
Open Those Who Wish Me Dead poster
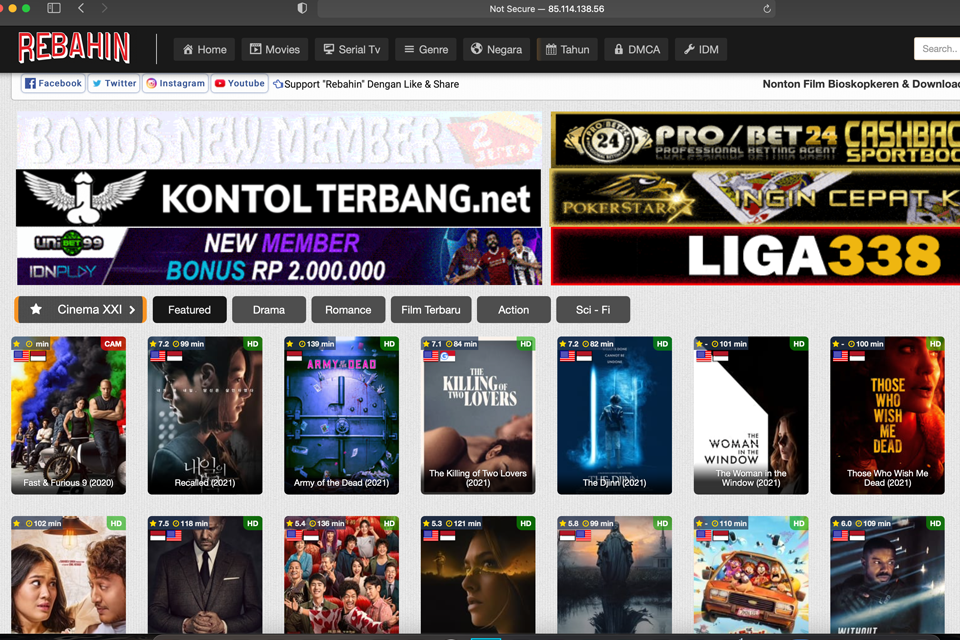[888, 415]
